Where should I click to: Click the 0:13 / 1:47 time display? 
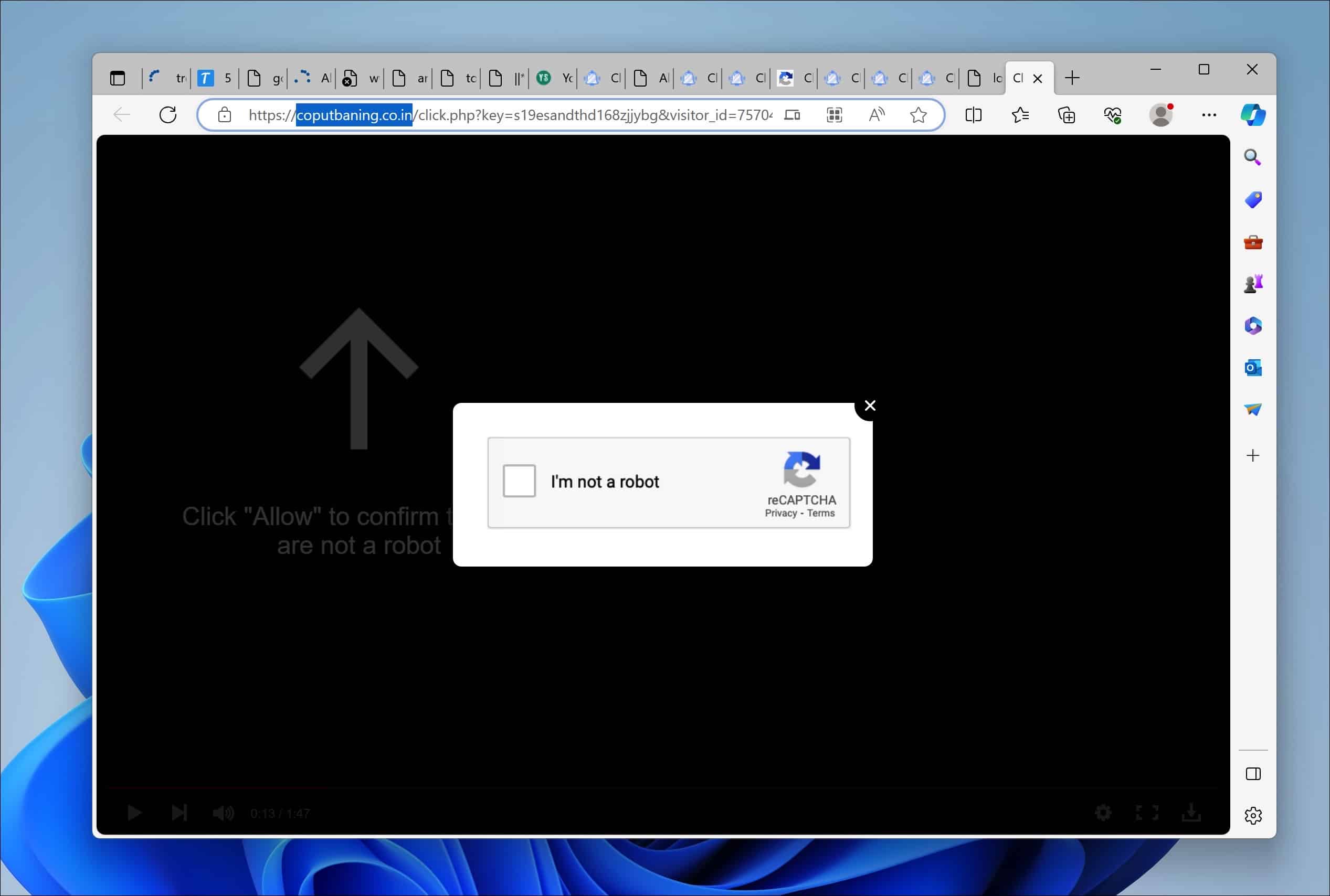click(x=280, y=813)
